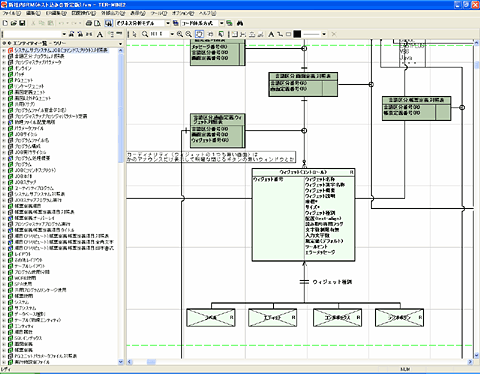This screenshot has width=480, height=374.
Task: Click the horizontal bar icon above tree panel
Action: [x=119, y=34]
